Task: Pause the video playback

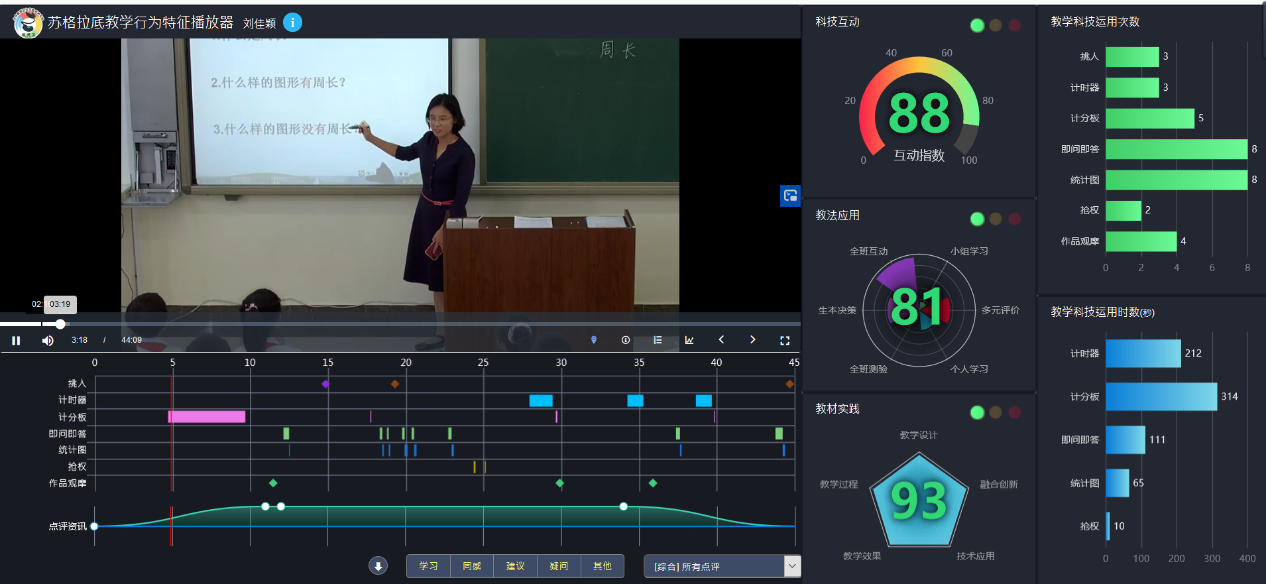Action: click(x=16, y=340)
